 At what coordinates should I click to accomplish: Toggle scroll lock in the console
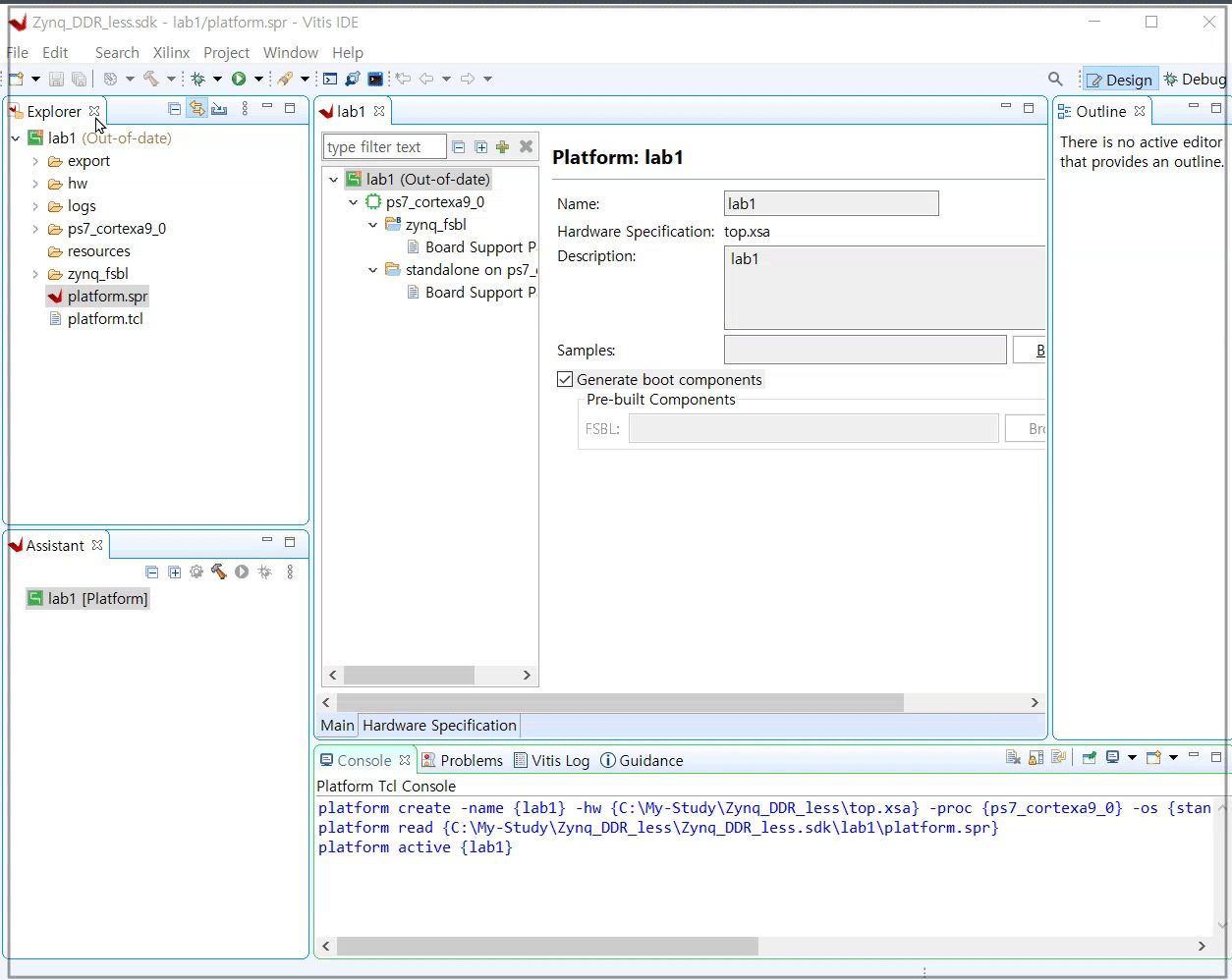[x=1036, y=757]
